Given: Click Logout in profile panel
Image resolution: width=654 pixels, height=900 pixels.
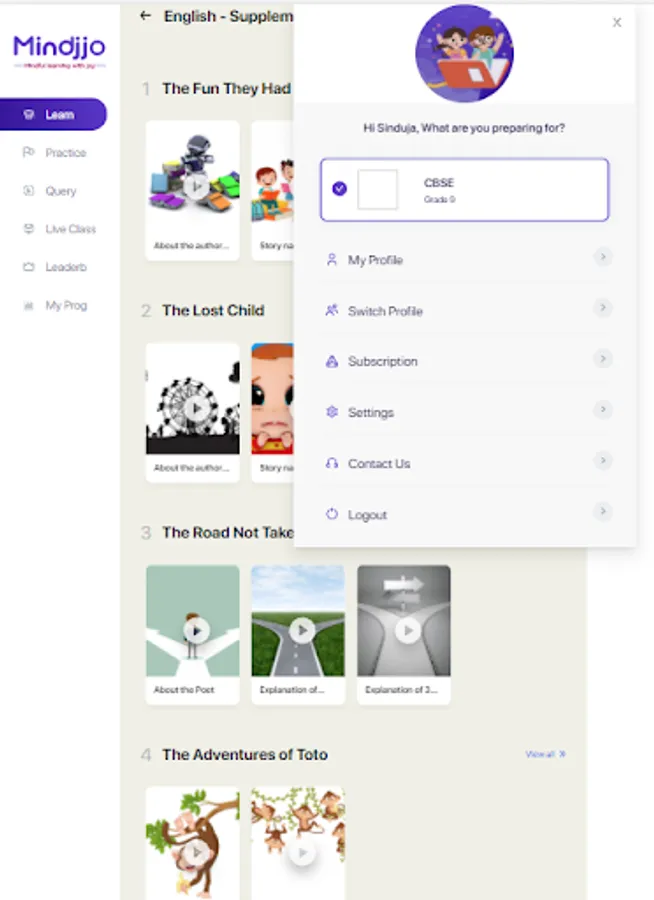Looking at the screenshot, I should click(x=367, y=514).
